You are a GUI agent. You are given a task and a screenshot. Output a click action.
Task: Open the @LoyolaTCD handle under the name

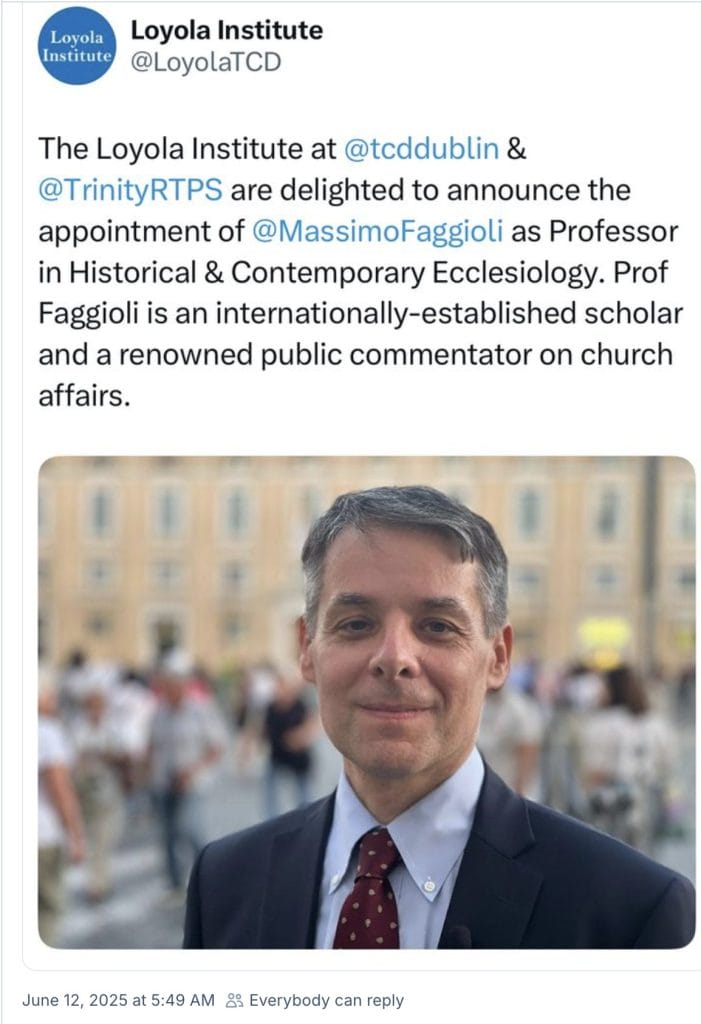click(206, 63)
